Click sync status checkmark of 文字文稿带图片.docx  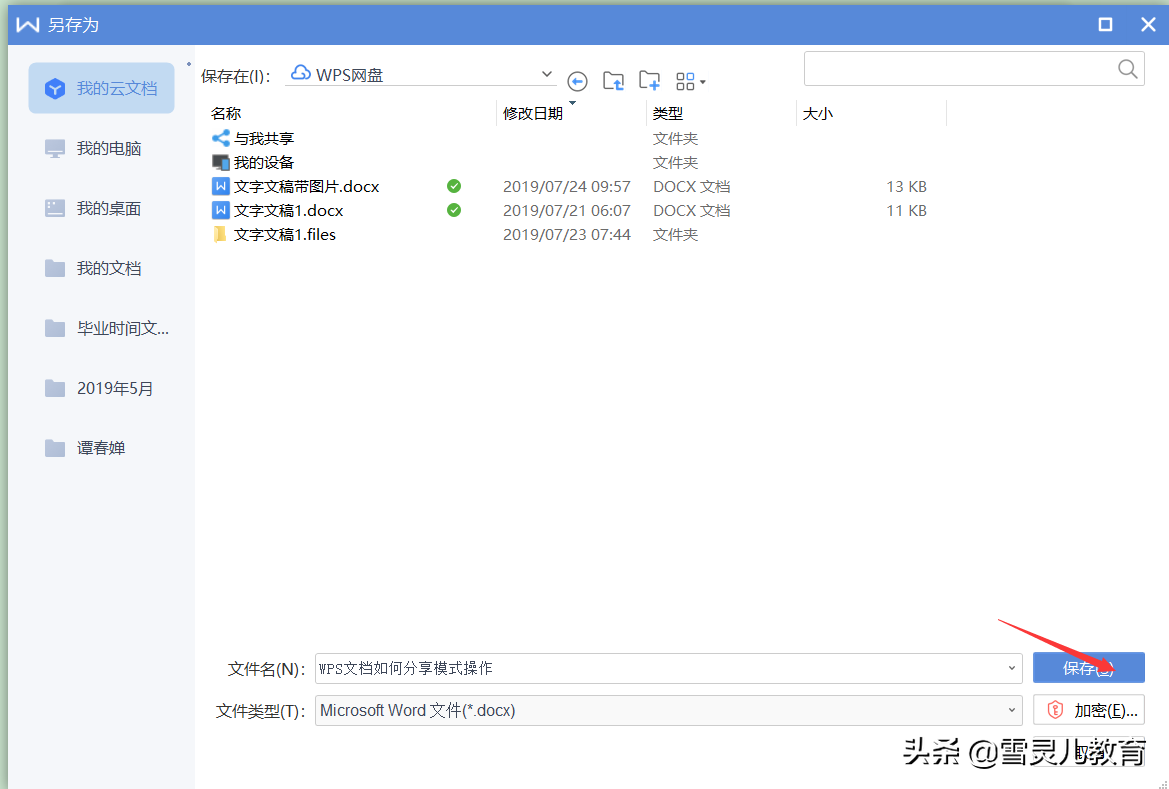pyautogui.click(x=454, y=186)
